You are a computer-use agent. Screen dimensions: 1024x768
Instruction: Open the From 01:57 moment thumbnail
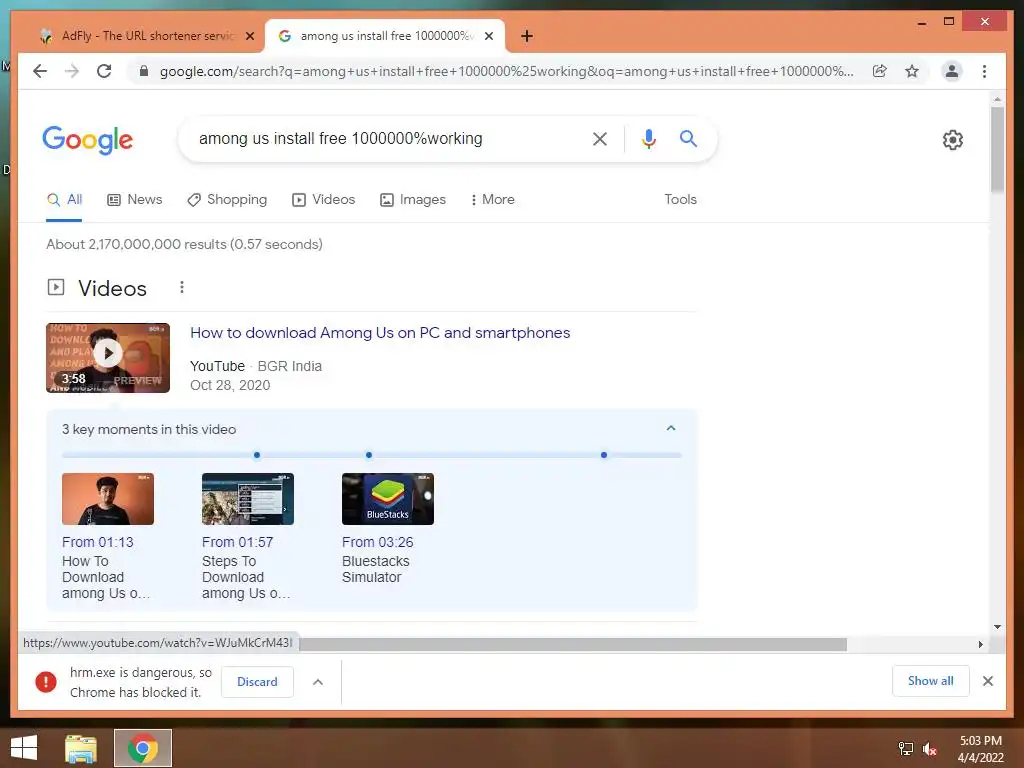pos(248,499)
